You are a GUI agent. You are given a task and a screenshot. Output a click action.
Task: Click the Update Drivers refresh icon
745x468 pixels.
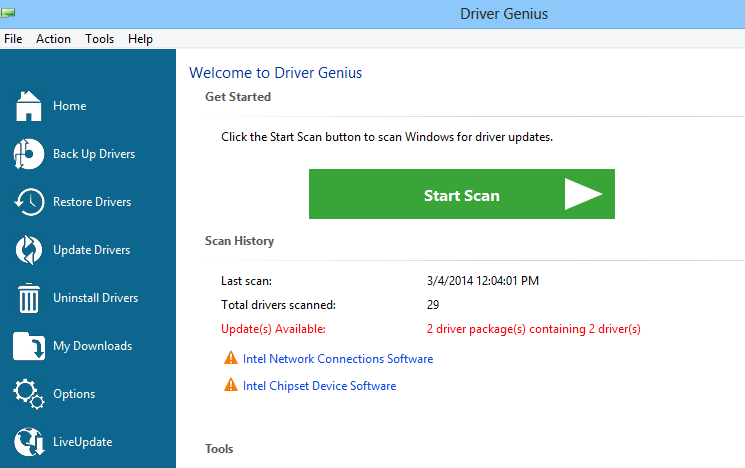tap(29, 250)
